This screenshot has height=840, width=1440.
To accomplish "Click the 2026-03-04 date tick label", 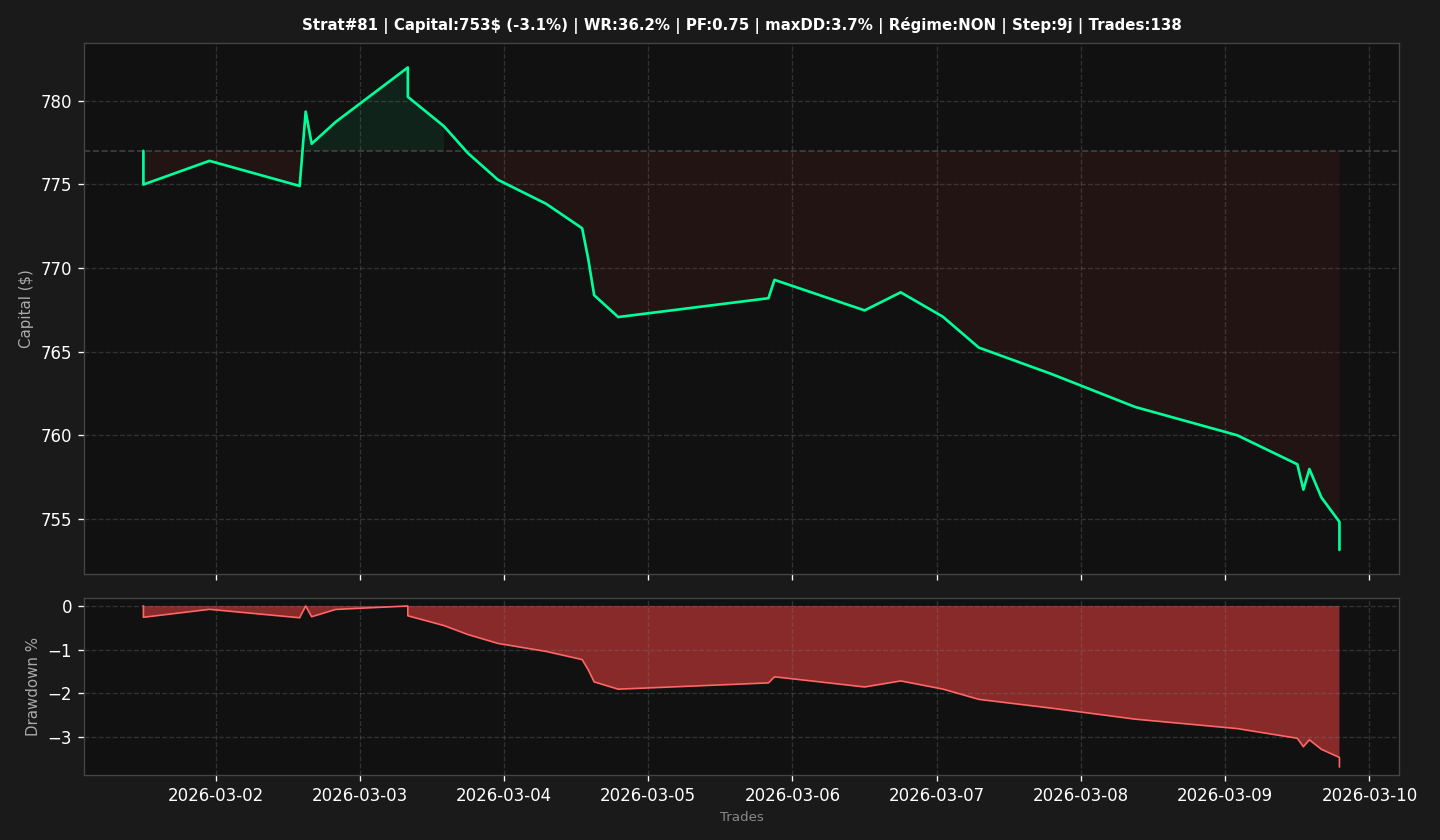I will click(x=504, y=795).
